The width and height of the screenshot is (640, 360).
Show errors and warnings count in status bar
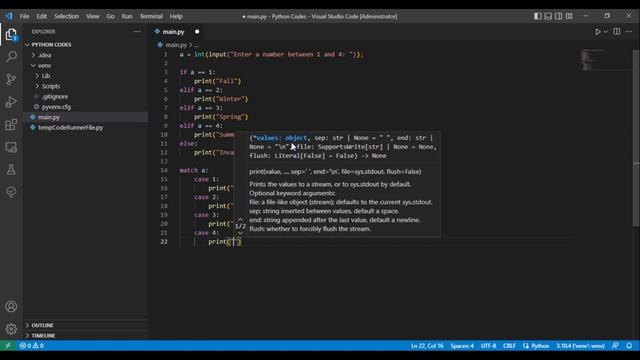pos(31,346)
